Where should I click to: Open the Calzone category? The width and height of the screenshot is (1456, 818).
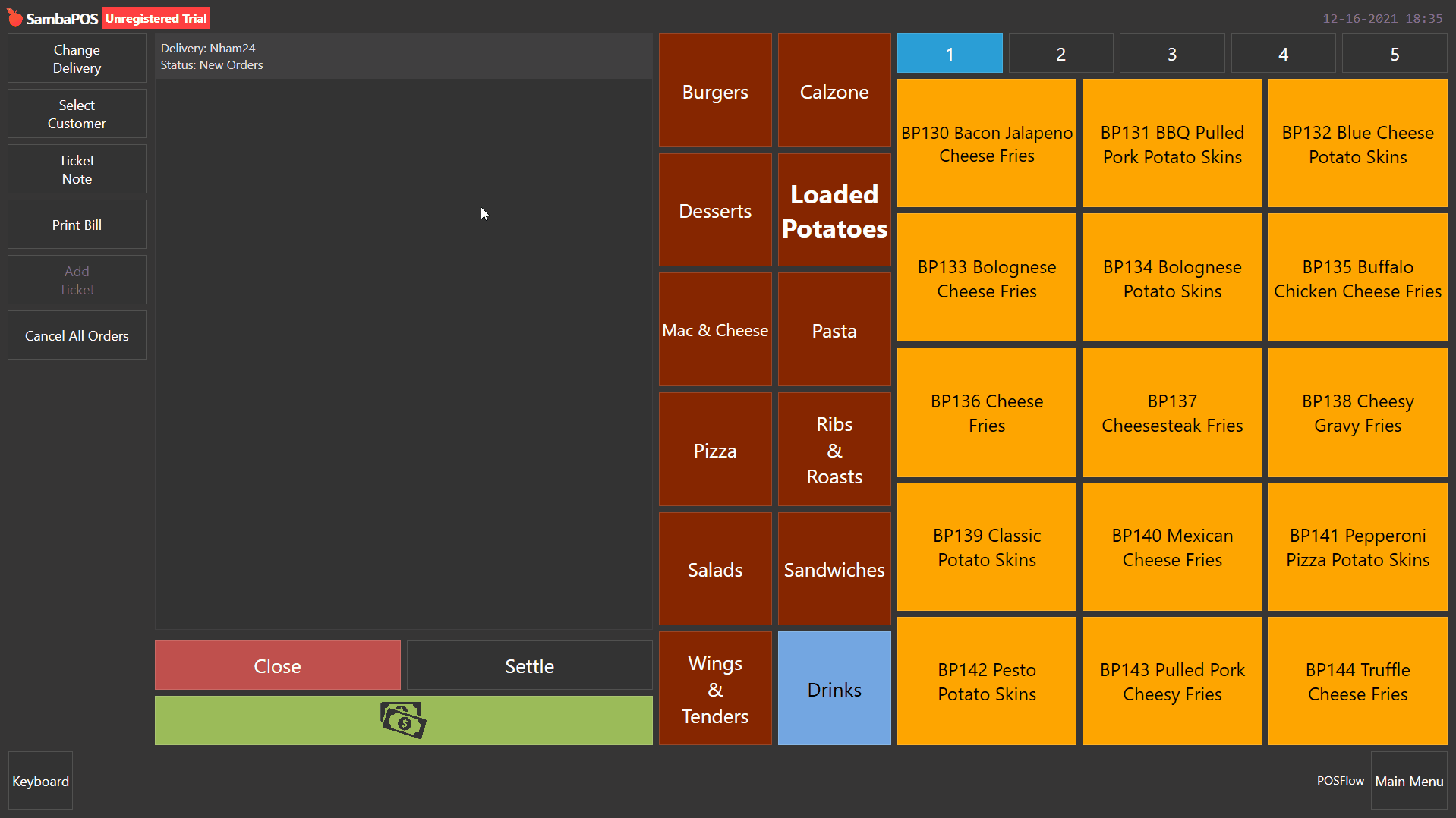834,91
